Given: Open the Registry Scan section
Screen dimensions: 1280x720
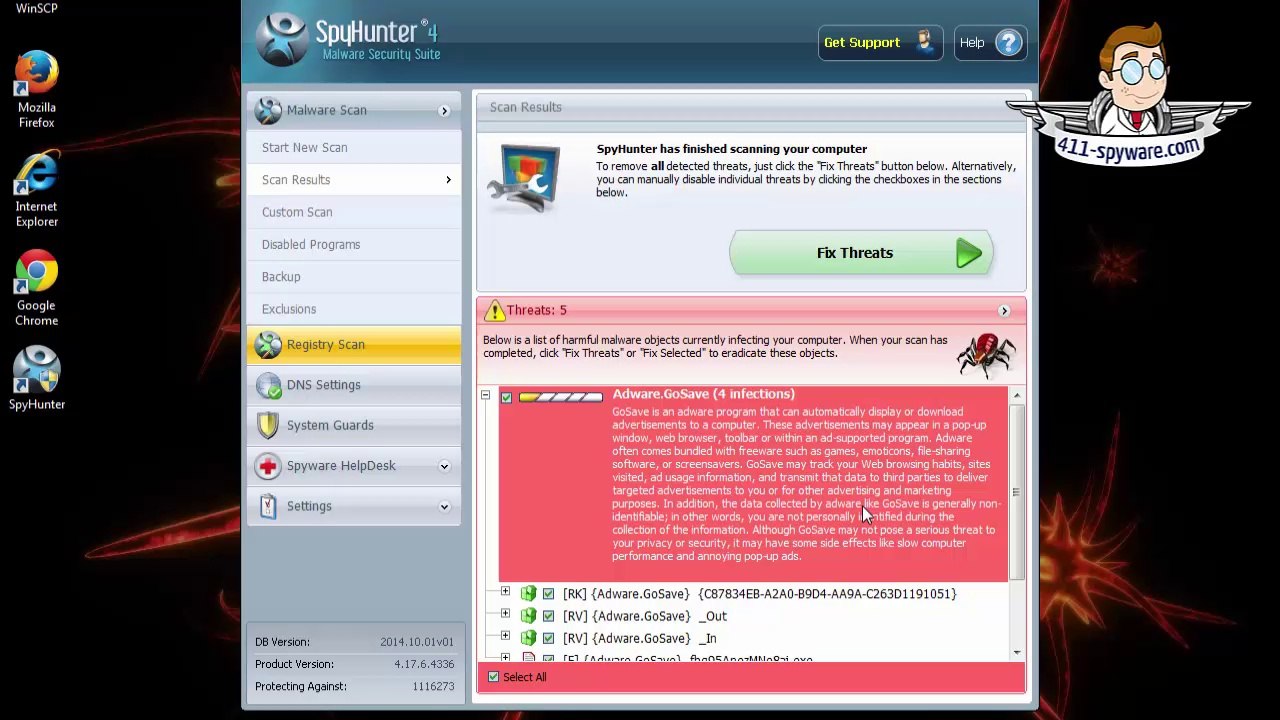Looking at the screenshot, I should [x=354, y=345].
